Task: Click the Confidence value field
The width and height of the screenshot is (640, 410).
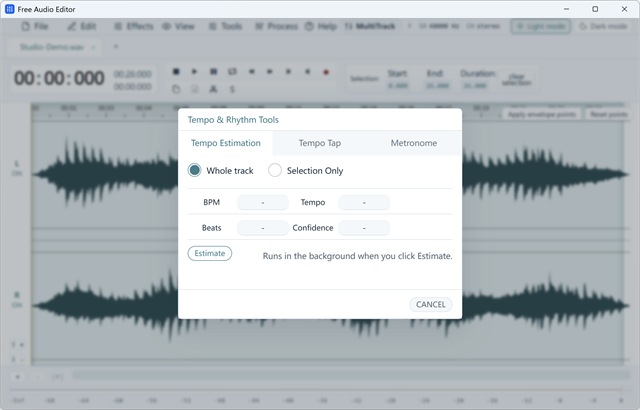Action: 364,228
